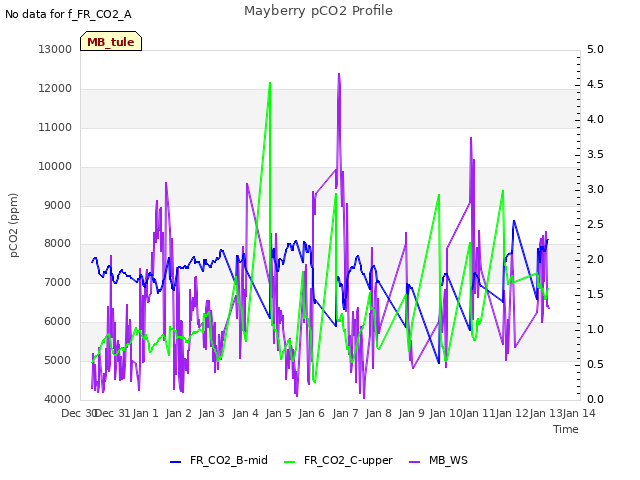Click the 9000 left axis label
This screenshot has height=480, width=640.
[58, 205]
